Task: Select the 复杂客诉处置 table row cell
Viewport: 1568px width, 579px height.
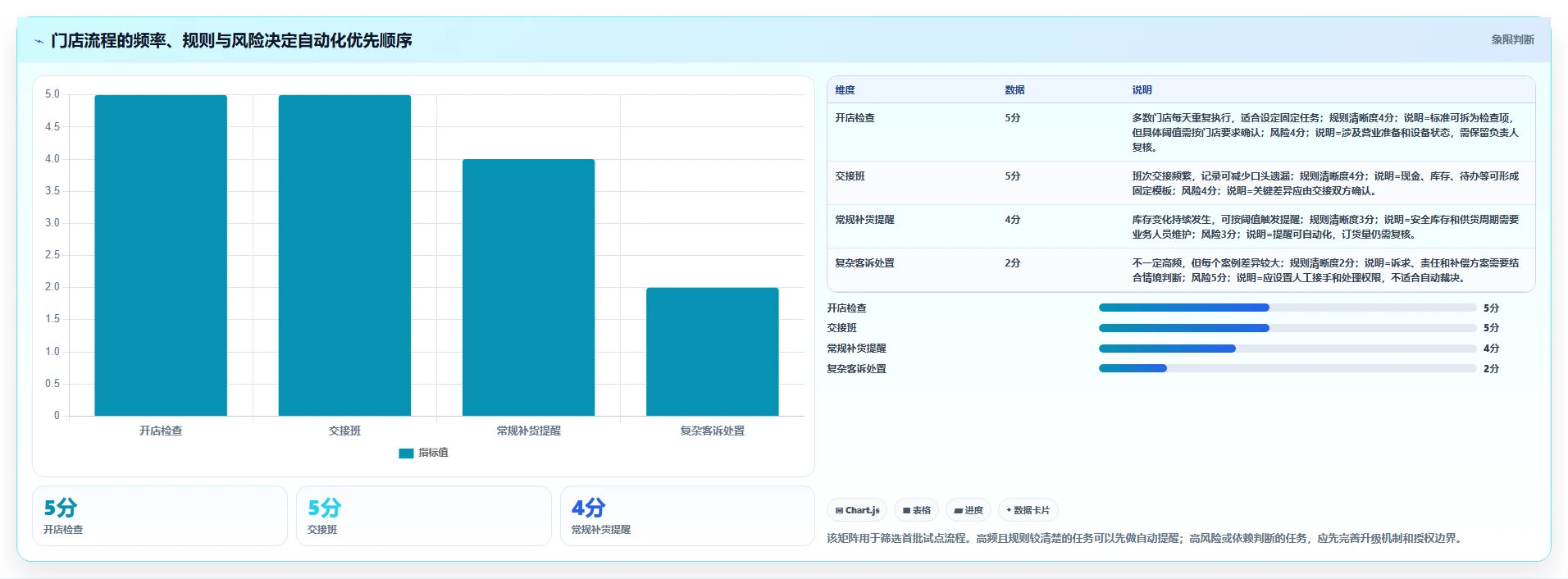Action: click(x=864, y=263)
